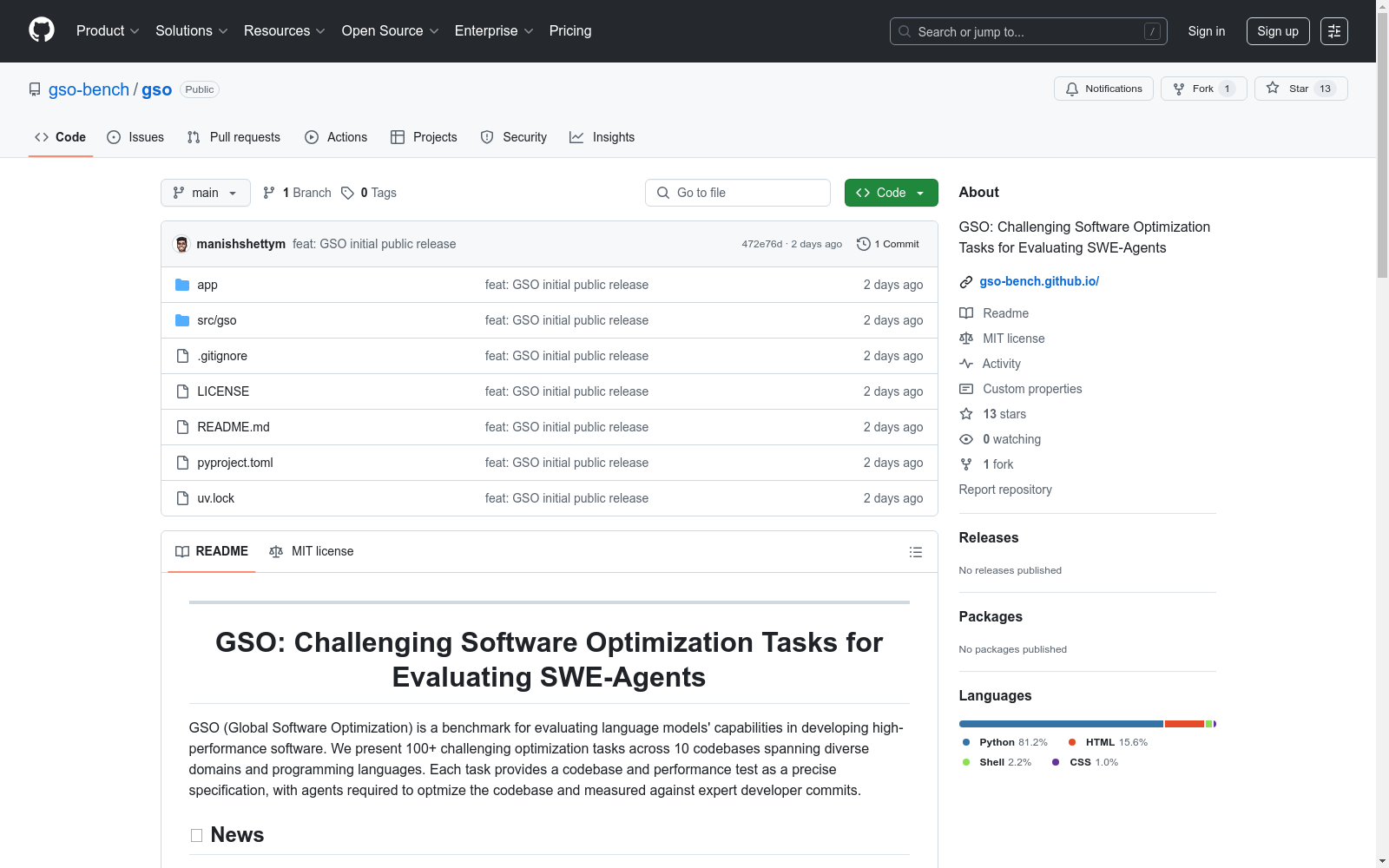Open the green Code dropdown button
Viewport: 1389px width, 868px height.
pos(891,193)
